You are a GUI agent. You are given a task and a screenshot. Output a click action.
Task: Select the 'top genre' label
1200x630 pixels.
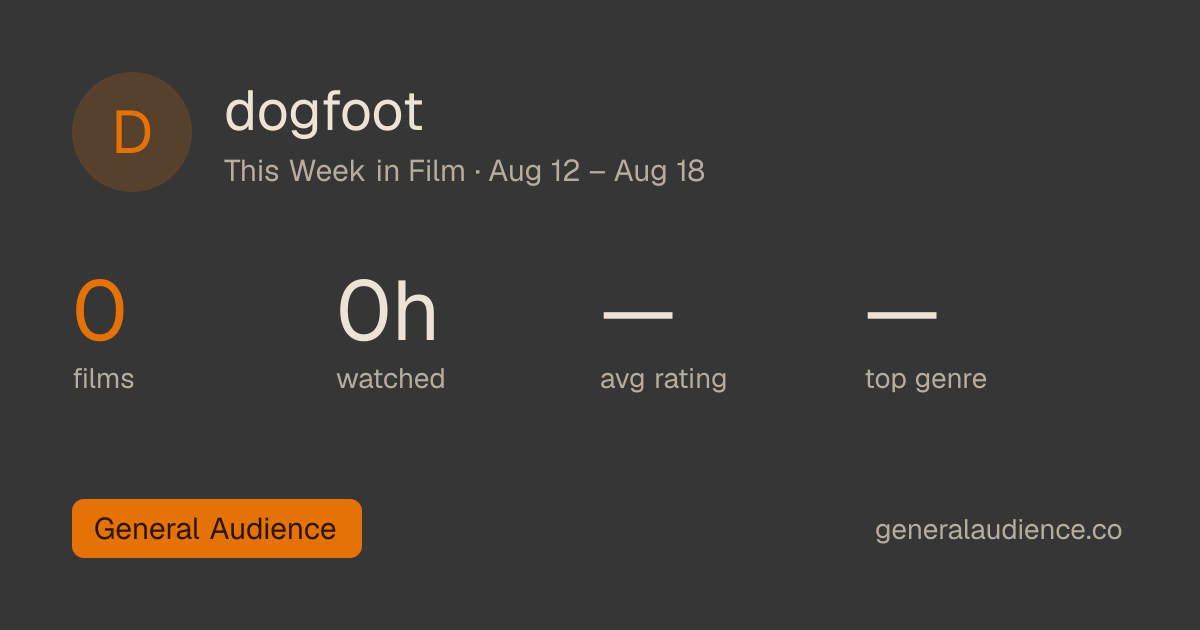click(926, 380)
